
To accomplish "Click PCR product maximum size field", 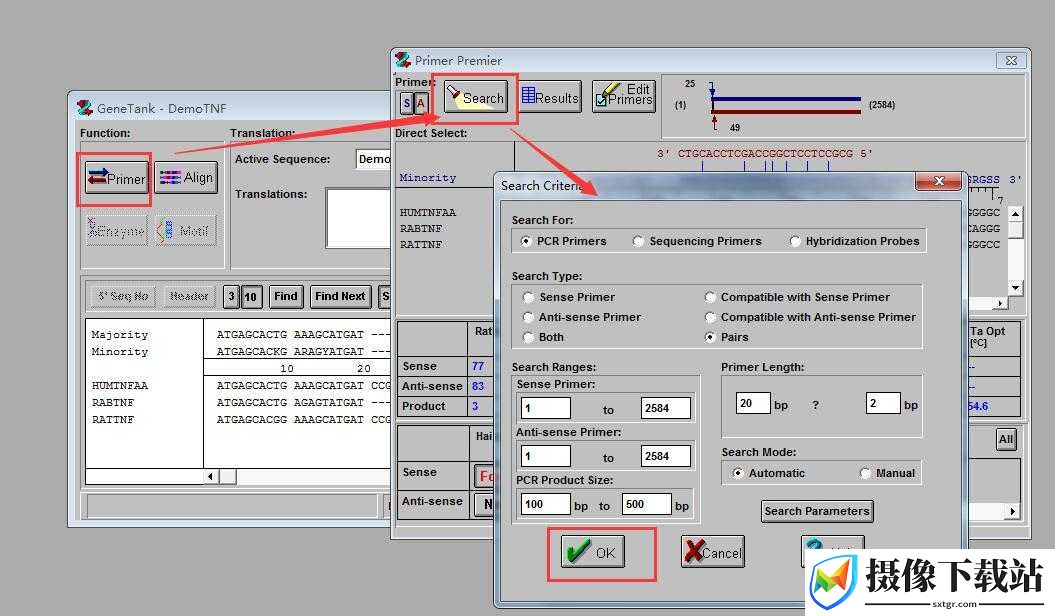I will (647, 504).
